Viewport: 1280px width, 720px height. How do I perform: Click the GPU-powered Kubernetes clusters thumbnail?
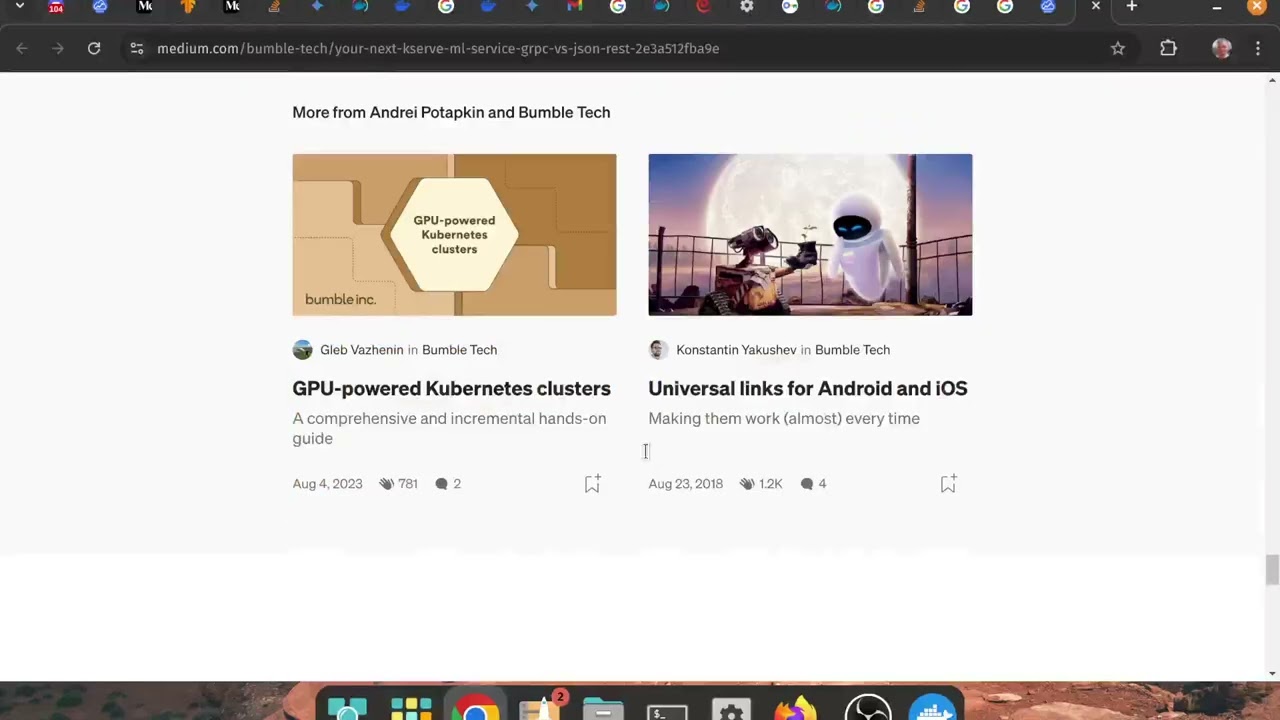click(454, 235)
